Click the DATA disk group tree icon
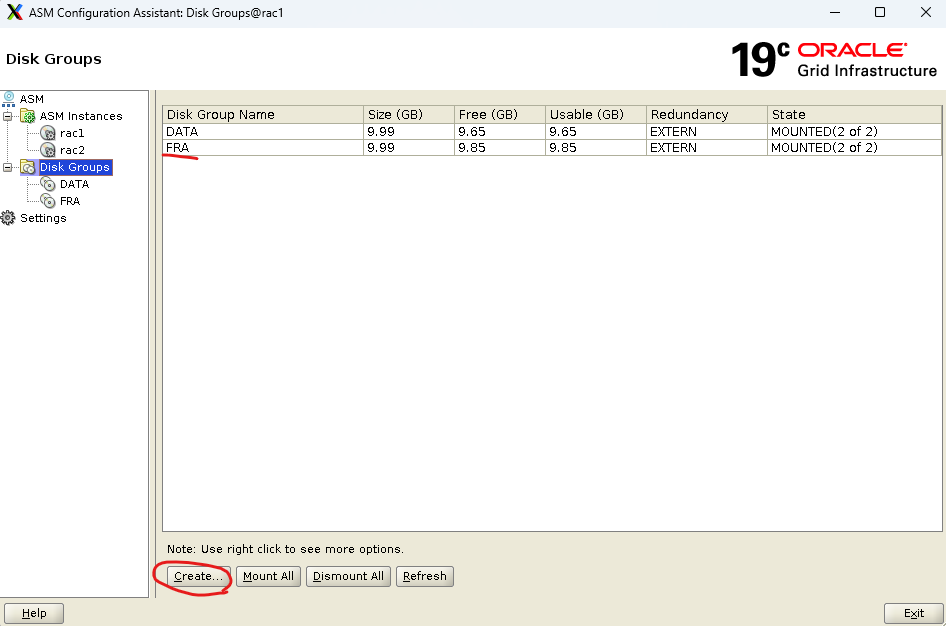This screenshot has height=626, width=946. pos(48,184)
